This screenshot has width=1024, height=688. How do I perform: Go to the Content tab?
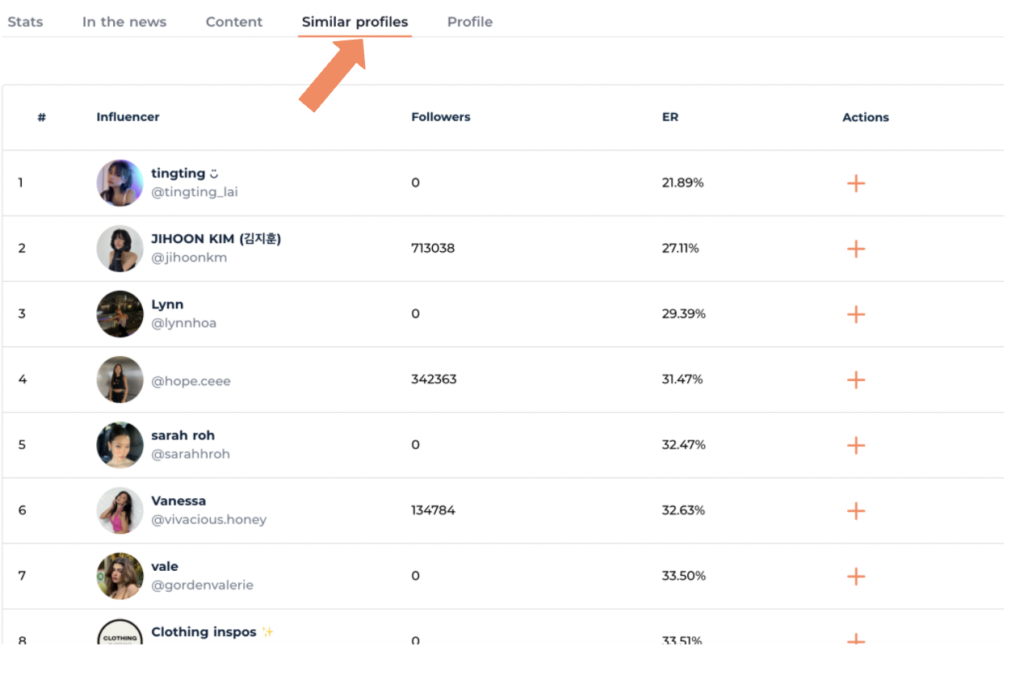click(234, 22)
